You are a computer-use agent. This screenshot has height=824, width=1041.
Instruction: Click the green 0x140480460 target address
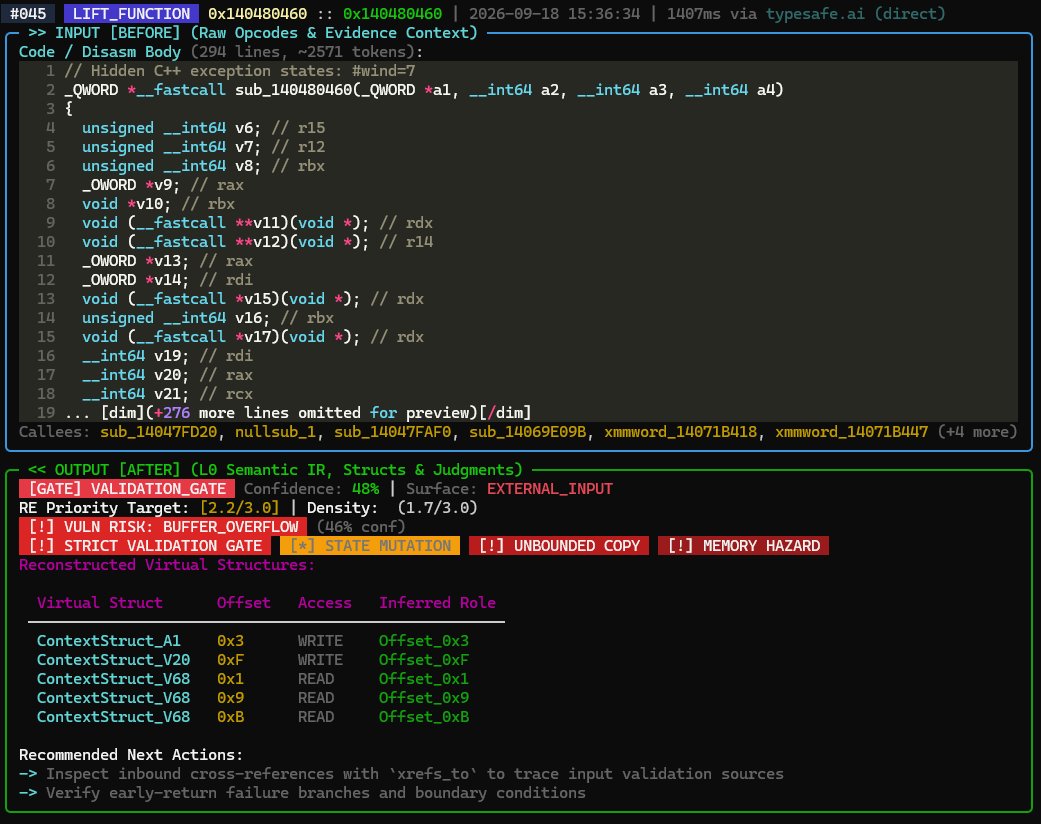tap(392, 13)
